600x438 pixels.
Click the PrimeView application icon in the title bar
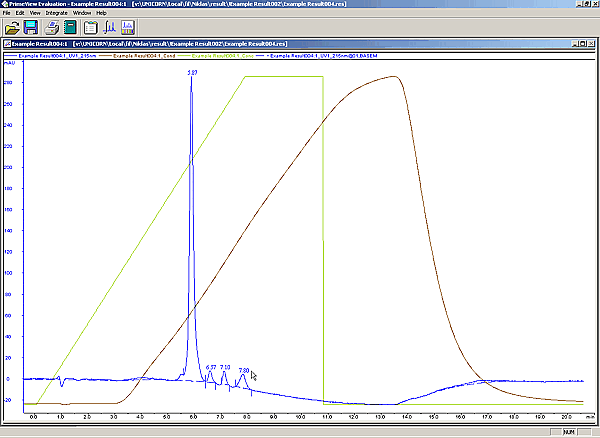pyautogui.click(x=5, y=4)
